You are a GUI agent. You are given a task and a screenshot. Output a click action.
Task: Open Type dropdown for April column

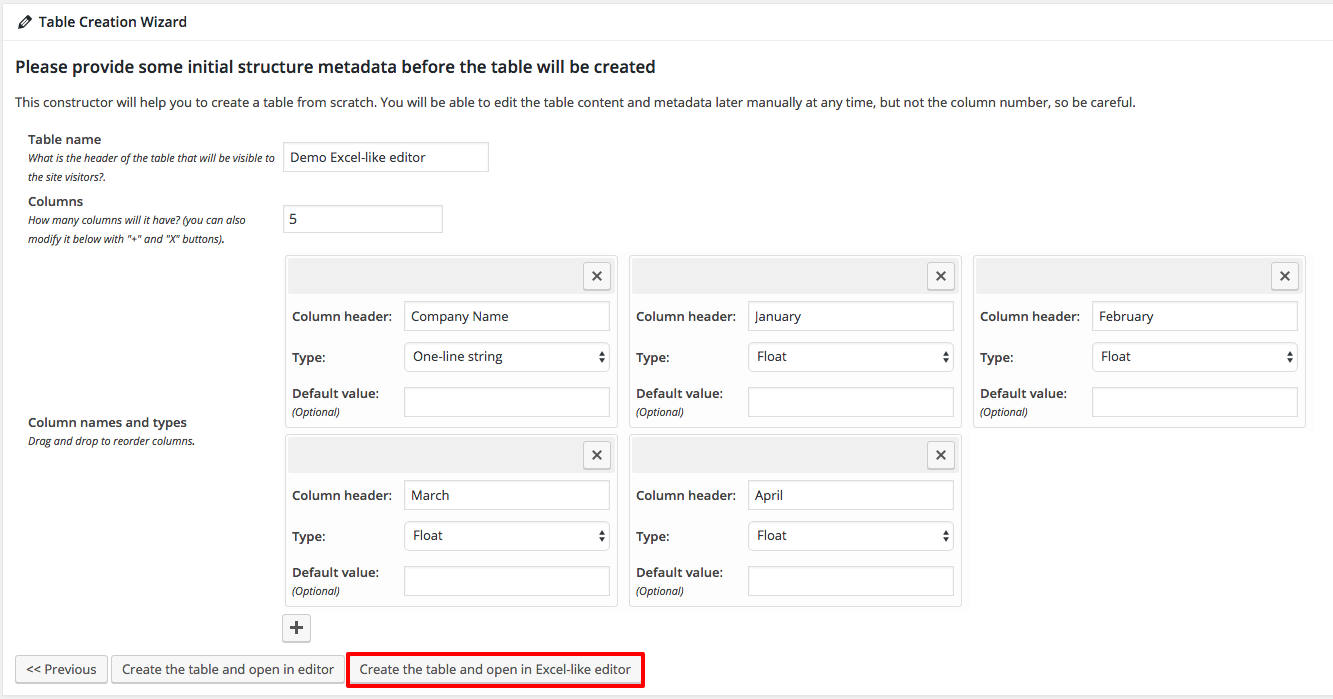pos(851,536)
